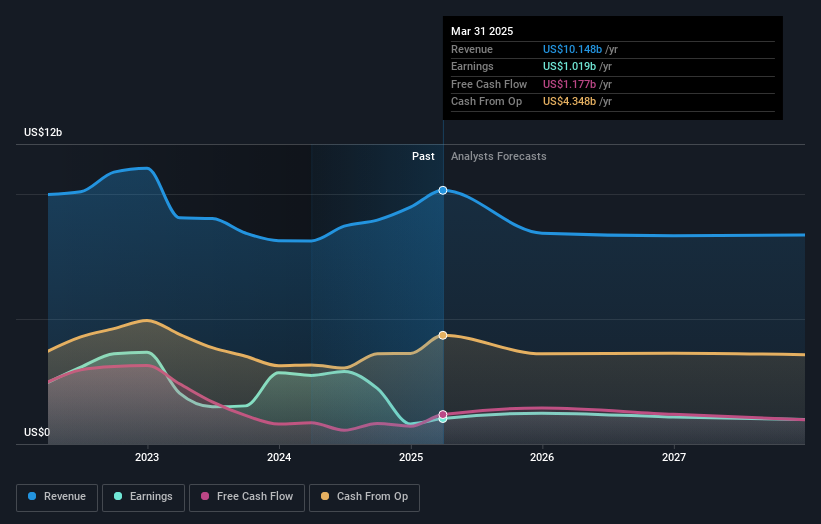The image size is (821, 524).
Task: Click the pink Free Cash Flow data point
Action: point(443,414)
